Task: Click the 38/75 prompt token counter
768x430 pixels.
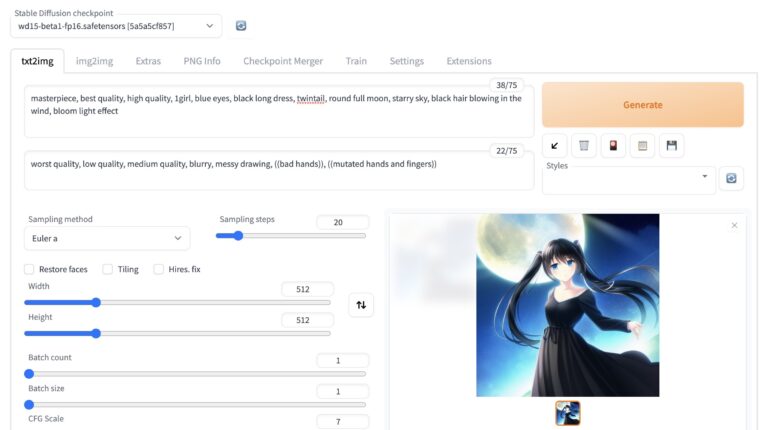Action: point(506,85)
